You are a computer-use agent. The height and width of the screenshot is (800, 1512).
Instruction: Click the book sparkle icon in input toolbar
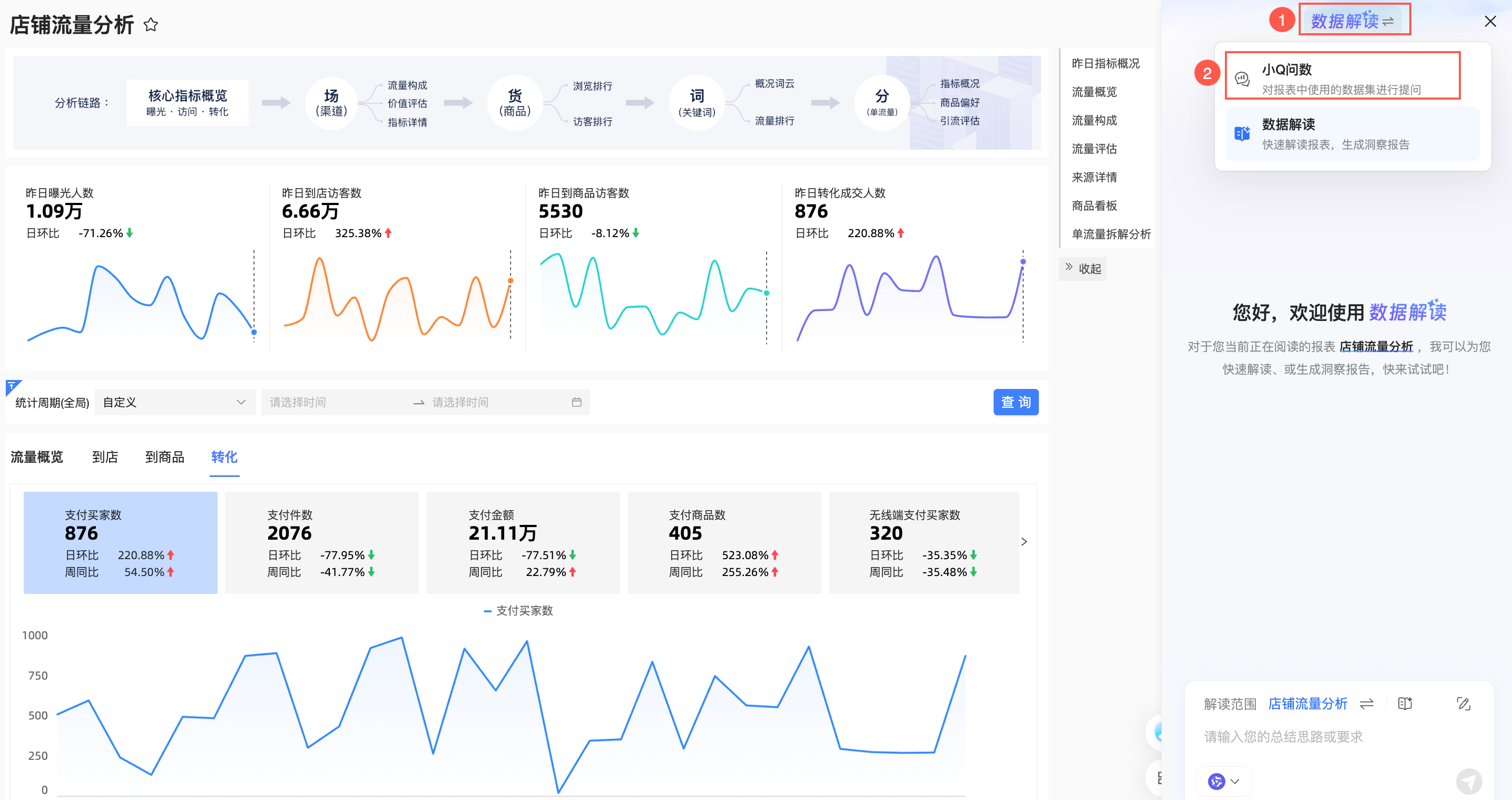pos(1405,704)
